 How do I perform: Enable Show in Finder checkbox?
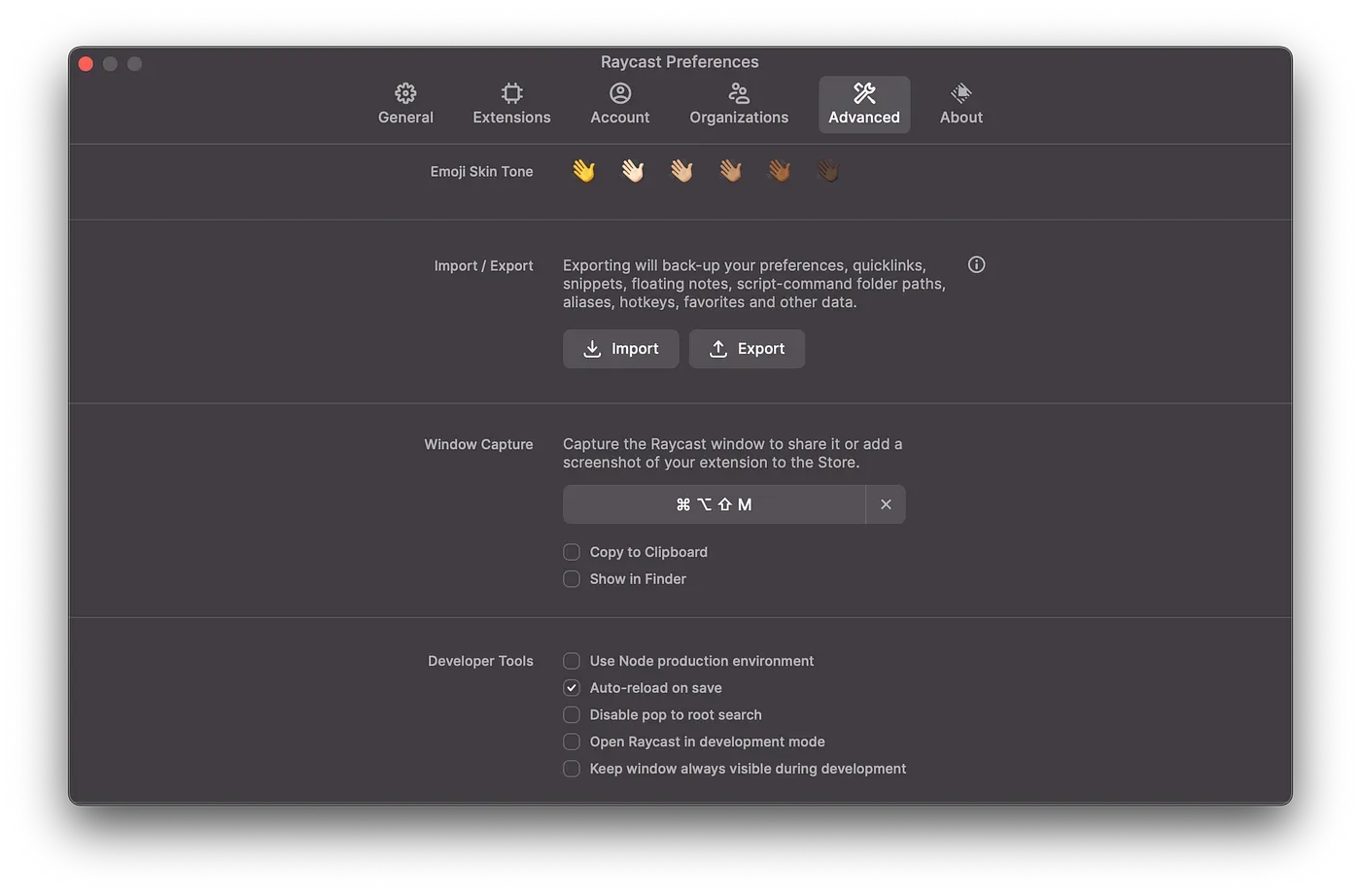point(572,579)
